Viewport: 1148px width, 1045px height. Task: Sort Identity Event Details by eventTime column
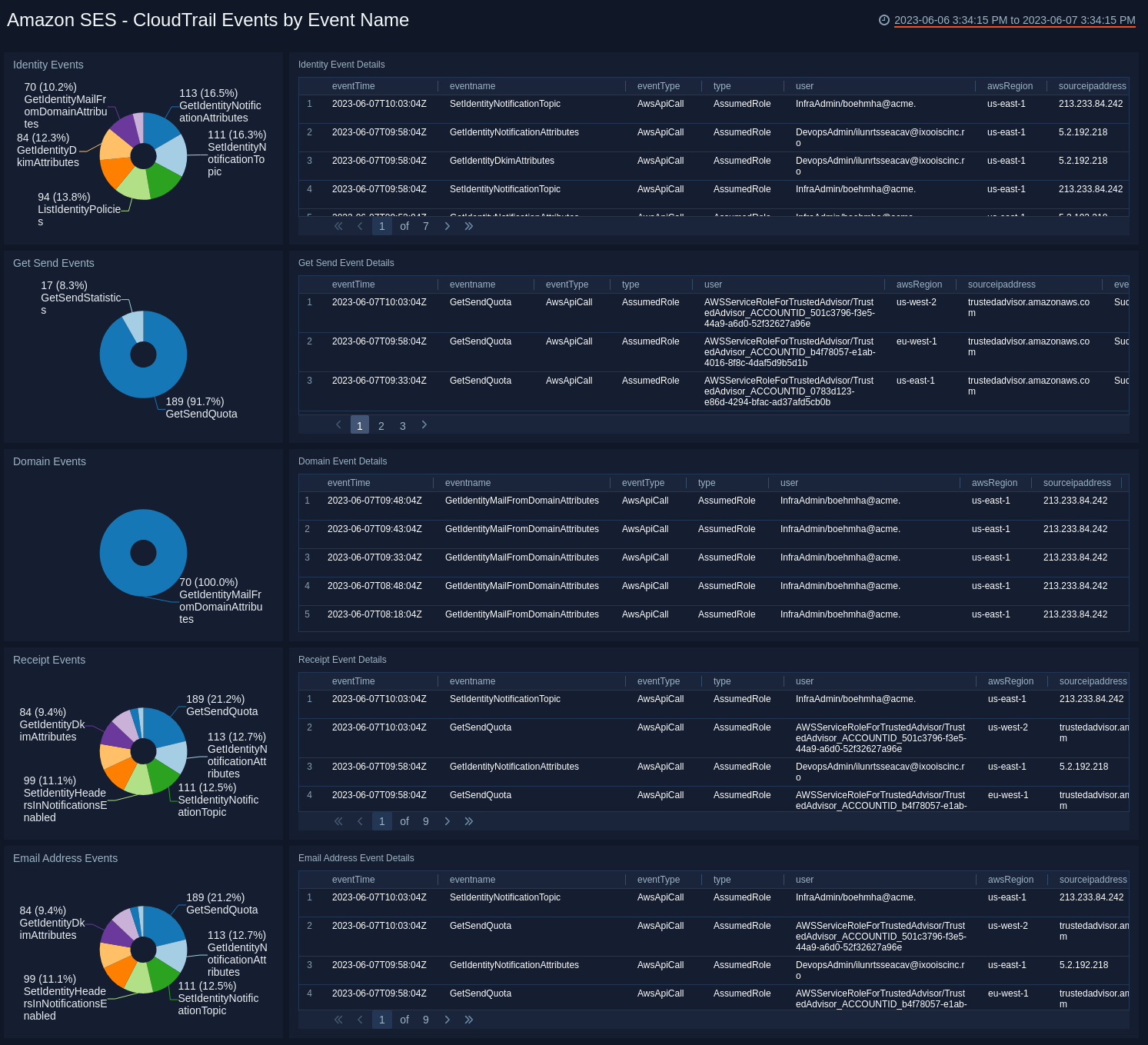coord(353,86)
